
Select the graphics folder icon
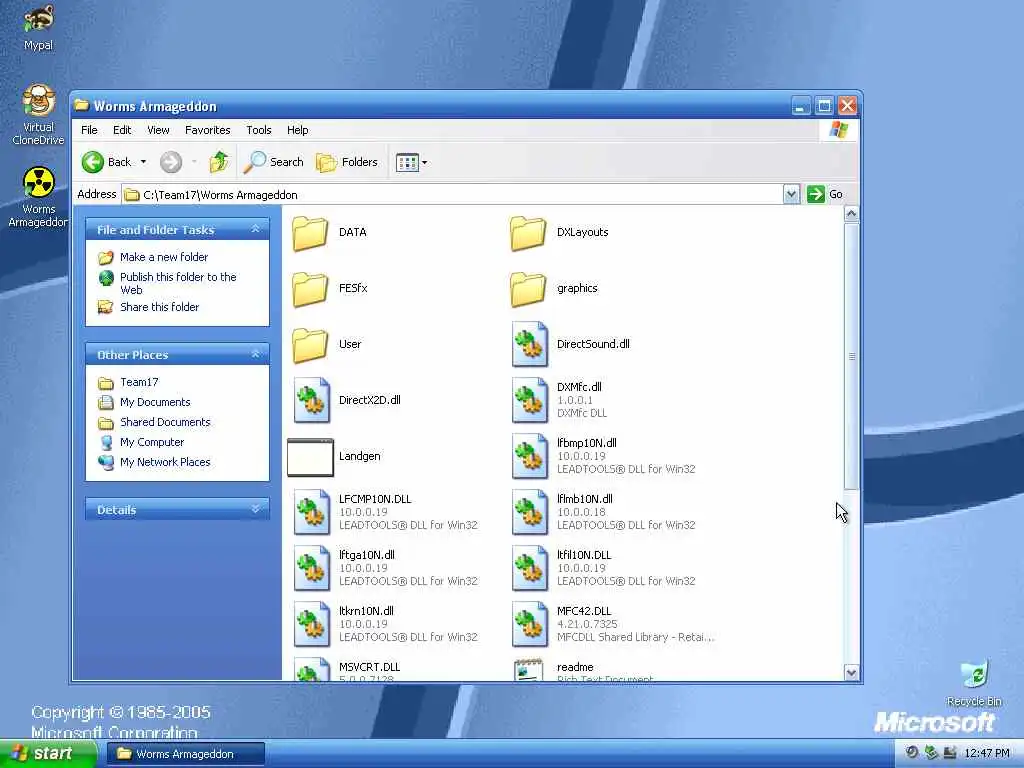tap(528, 289)
